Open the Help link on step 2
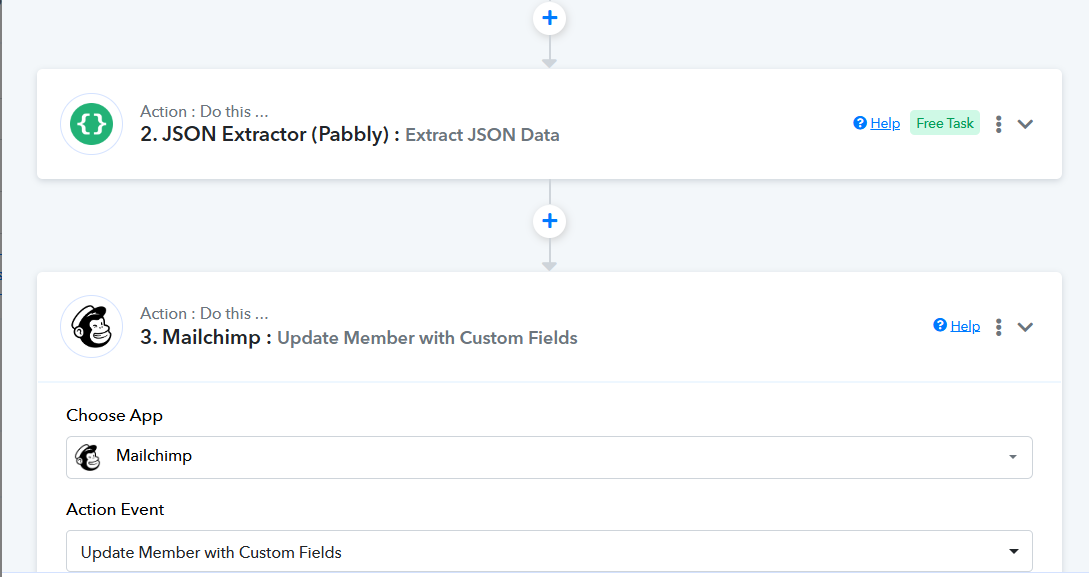 [885, 123]
